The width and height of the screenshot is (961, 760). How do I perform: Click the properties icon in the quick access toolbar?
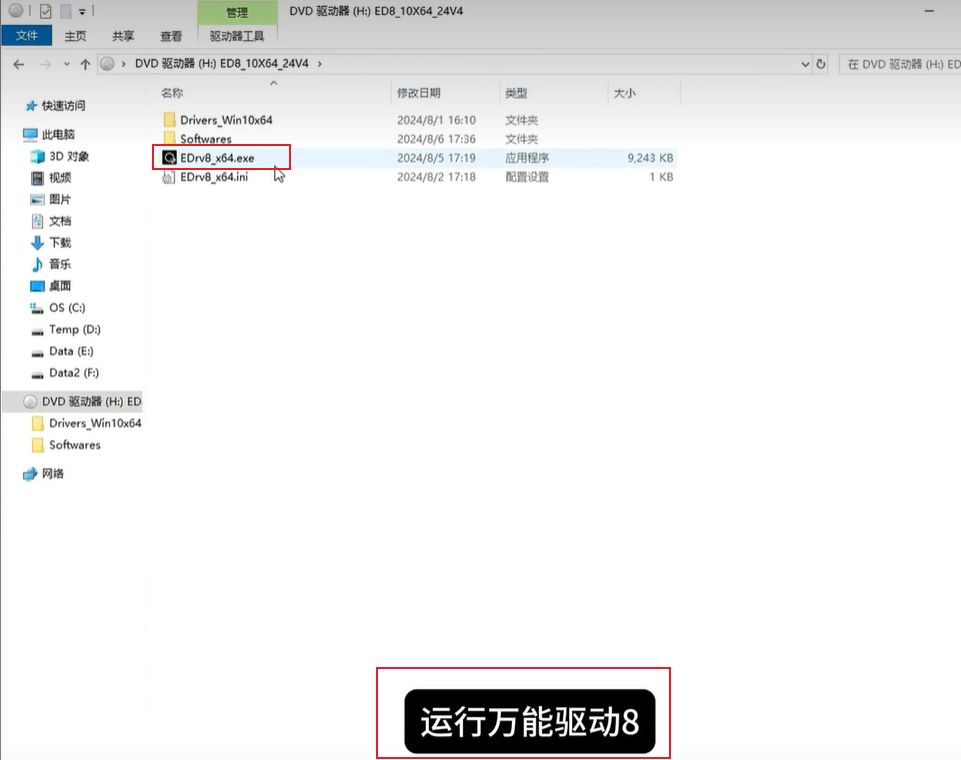45,12
